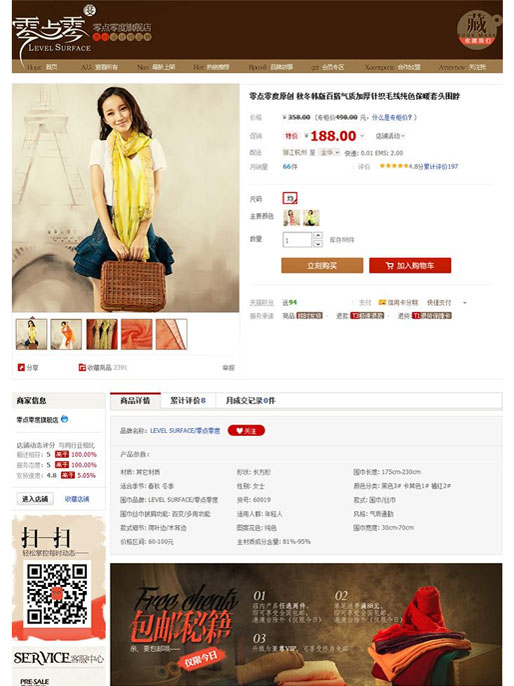Click the 分享 share icon below thumbnails
The image size is (514, 686).
(x=21, y=368)
